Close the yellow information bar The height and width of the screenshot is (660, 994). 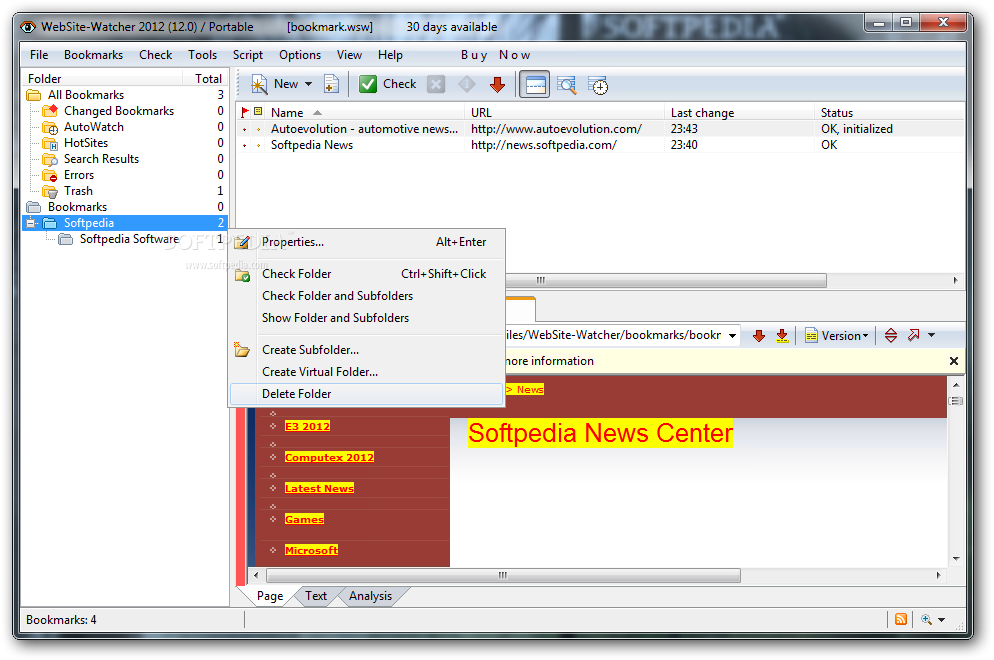tap(953, 361)
